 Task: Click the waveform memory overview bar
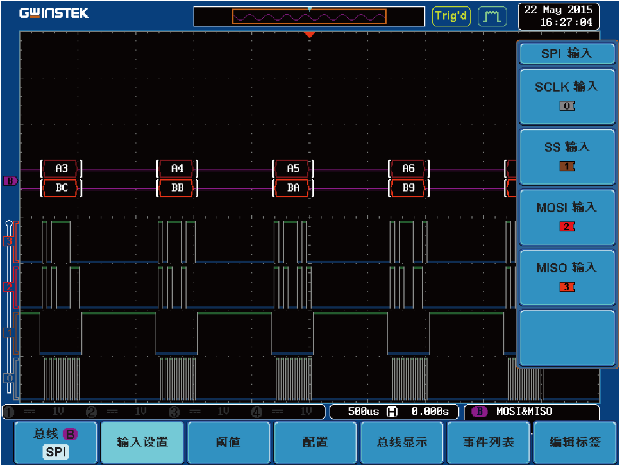coord(309,17)
